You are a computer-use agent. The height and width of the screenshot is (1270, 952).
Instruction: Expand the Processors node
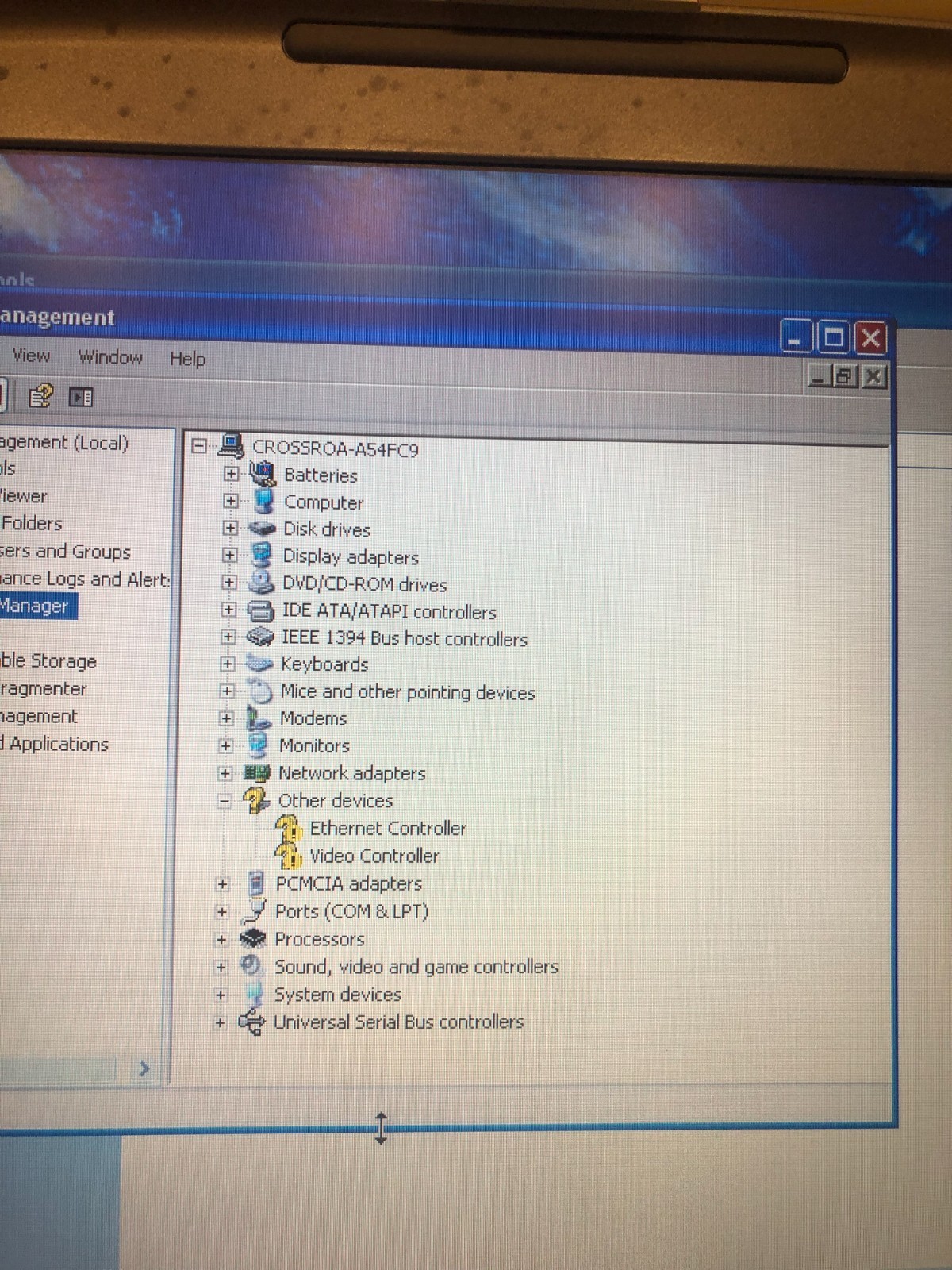[x=221, y=939]
